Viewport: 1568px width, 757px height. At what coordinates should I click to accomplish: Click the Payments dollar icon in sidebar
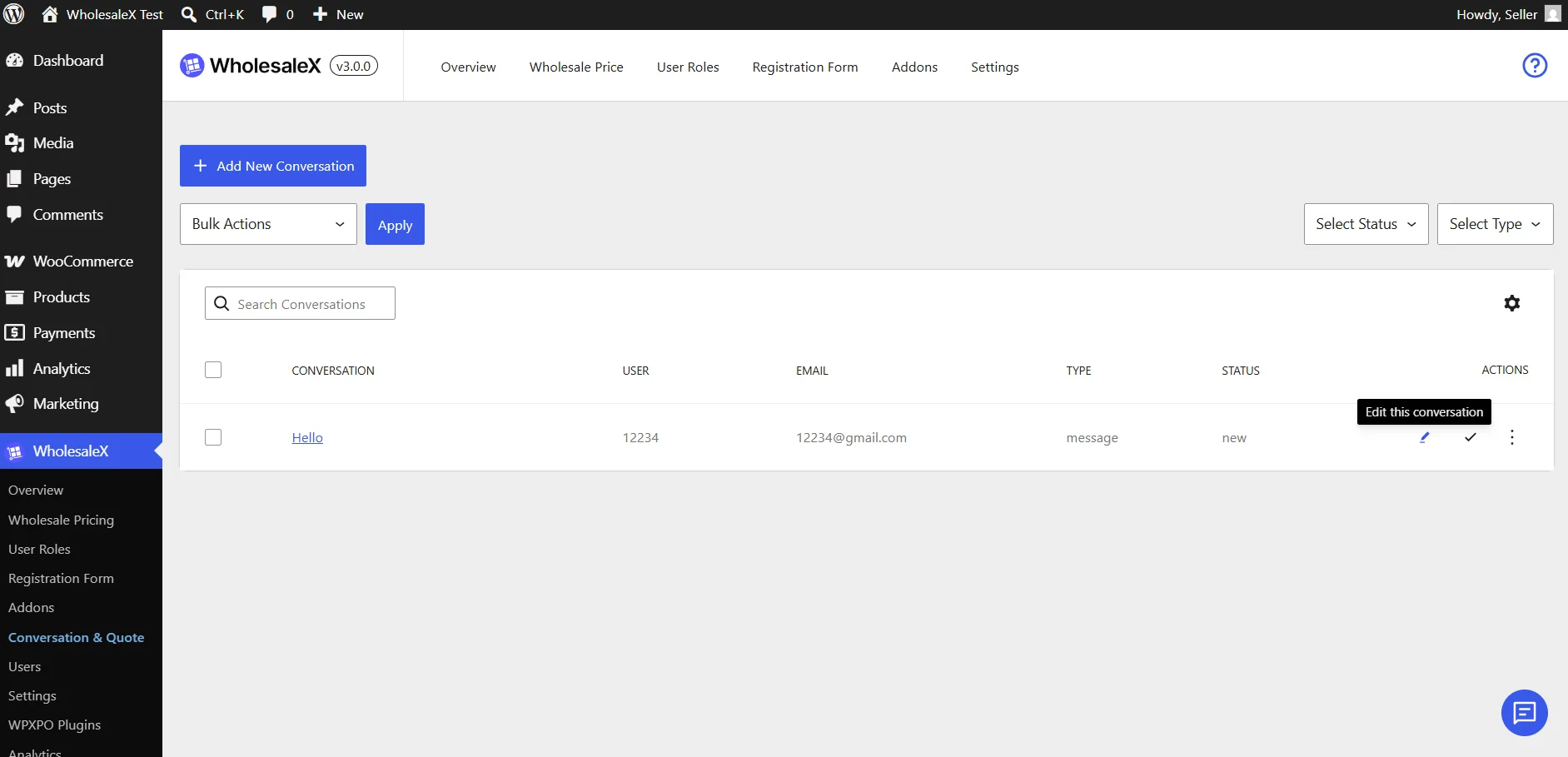pyautogui.click(x=14, y=333)
